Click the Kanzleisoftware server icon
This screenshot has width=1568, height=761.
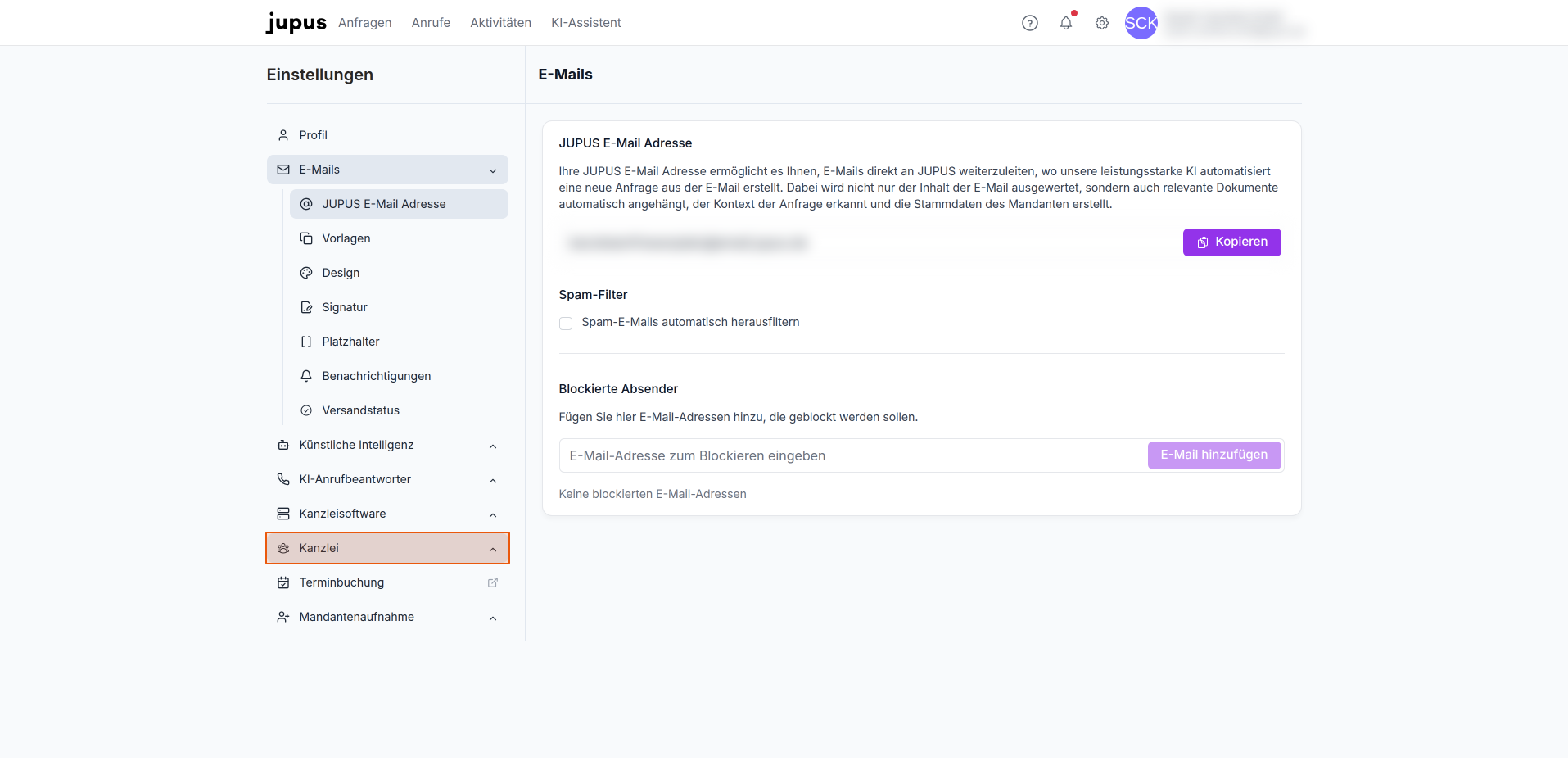click(x=283, y=514)
